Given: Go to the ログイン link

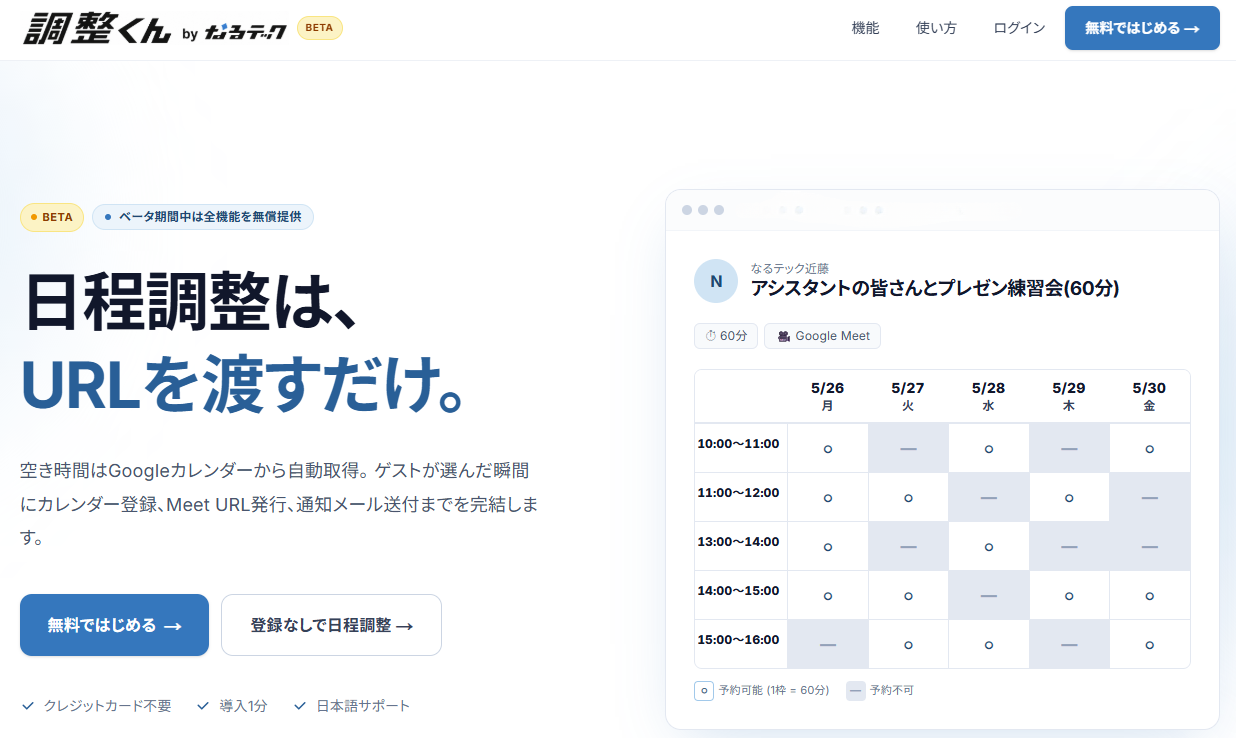Looking at the screenshot, I should tap(1019, 28).
